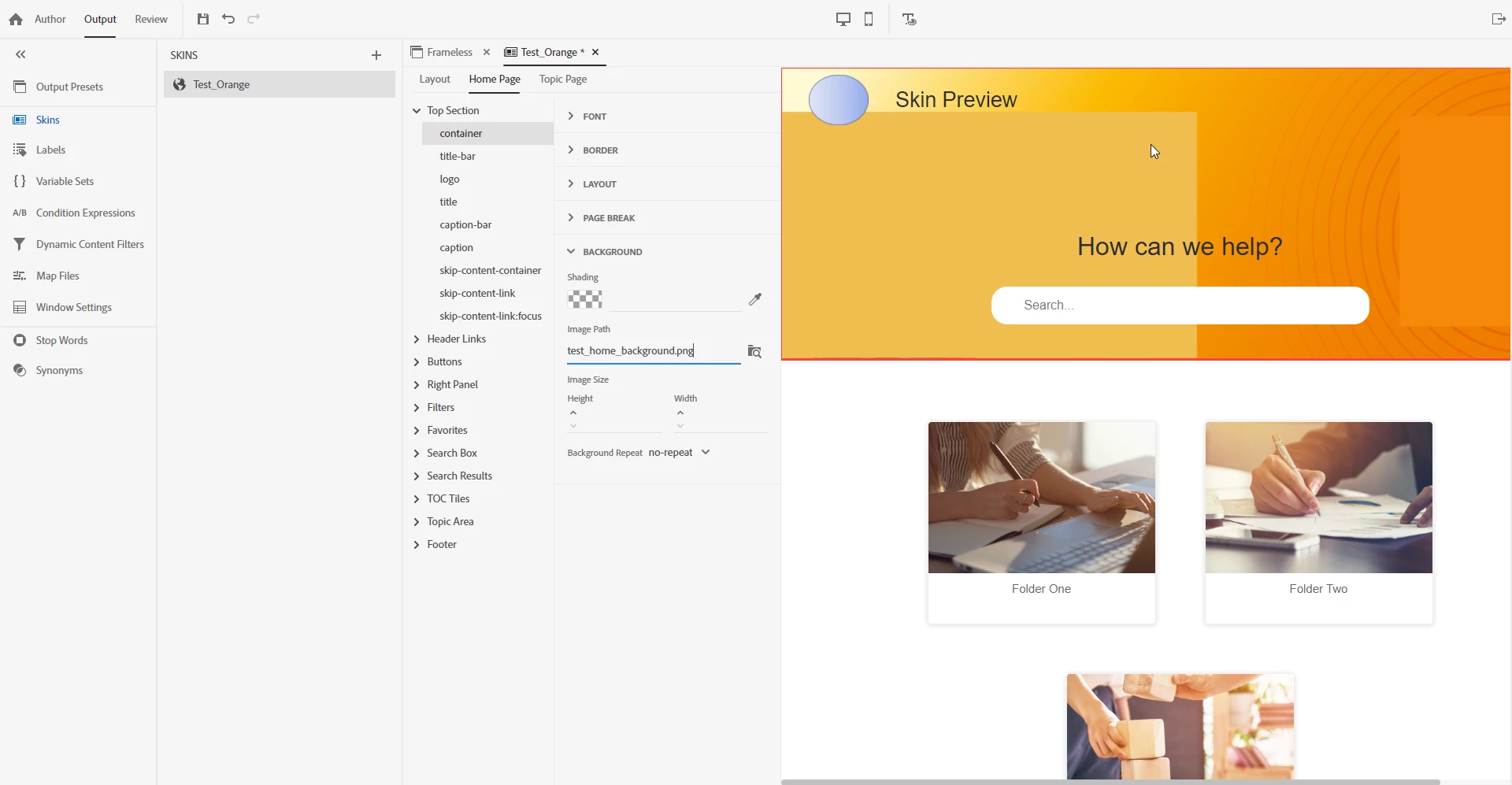The height and width of the screenshot is (785, 1512).
Task: Browse for background image file
Action: click(754, 351)
